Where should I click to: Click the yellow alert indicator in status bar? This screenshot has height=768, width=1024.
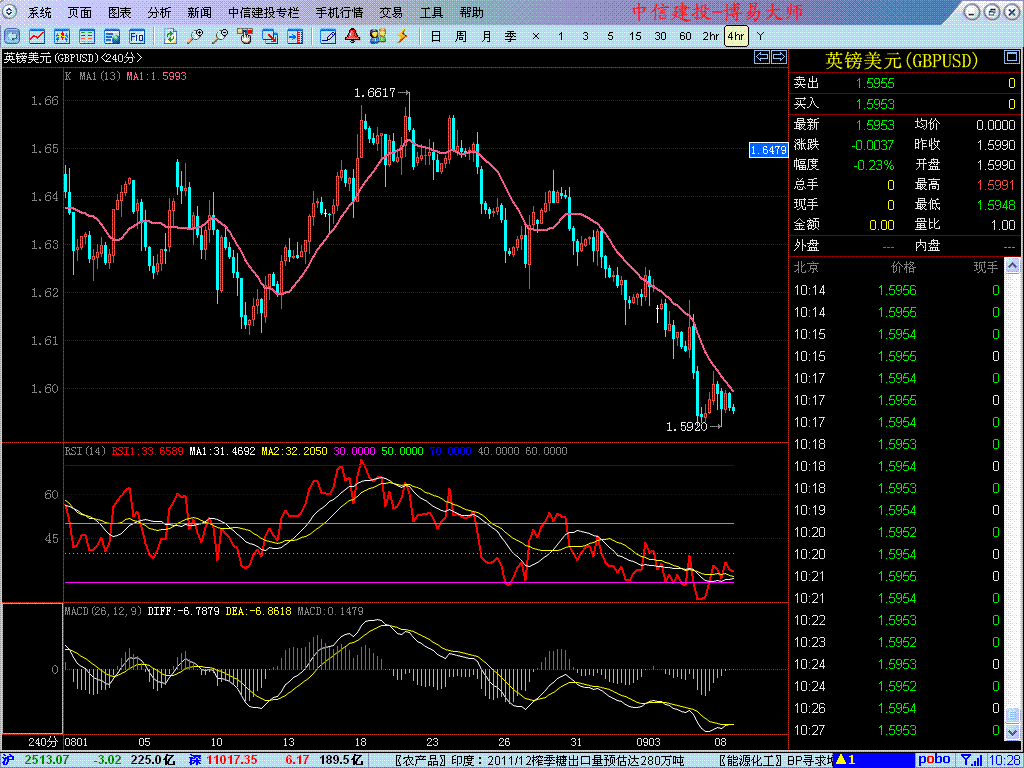(x=845, y=760)
